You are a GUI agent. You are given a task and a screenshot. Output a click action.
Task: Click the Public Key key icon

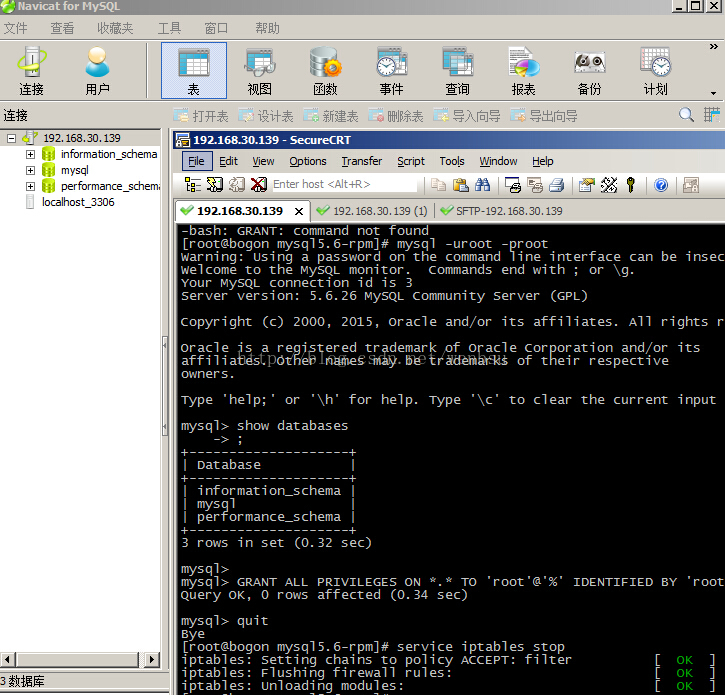coord(631,185)
